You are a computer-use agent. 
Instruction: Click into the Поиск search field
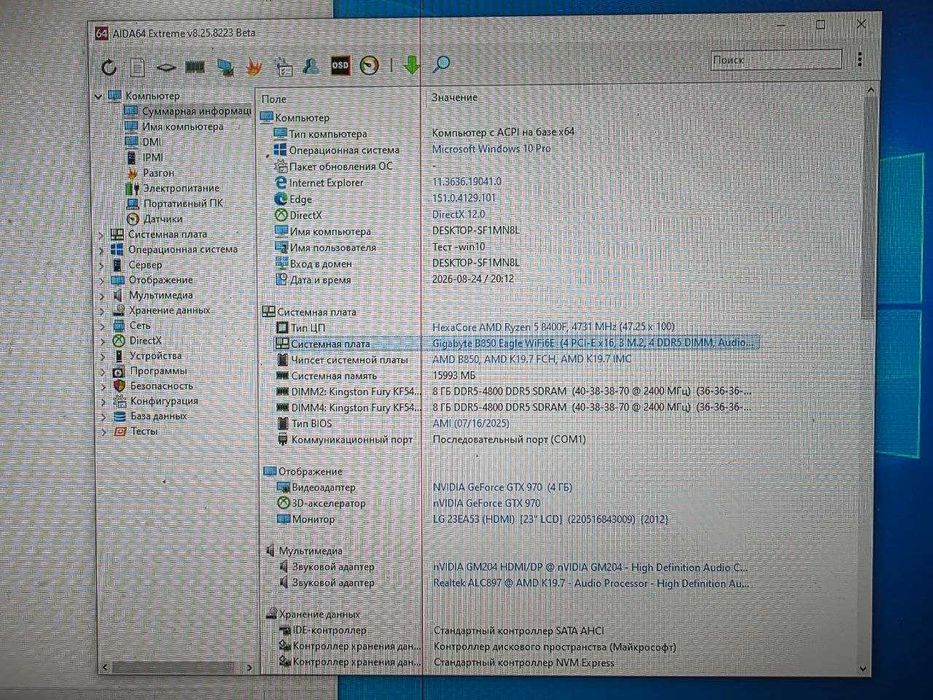[777, 60]
